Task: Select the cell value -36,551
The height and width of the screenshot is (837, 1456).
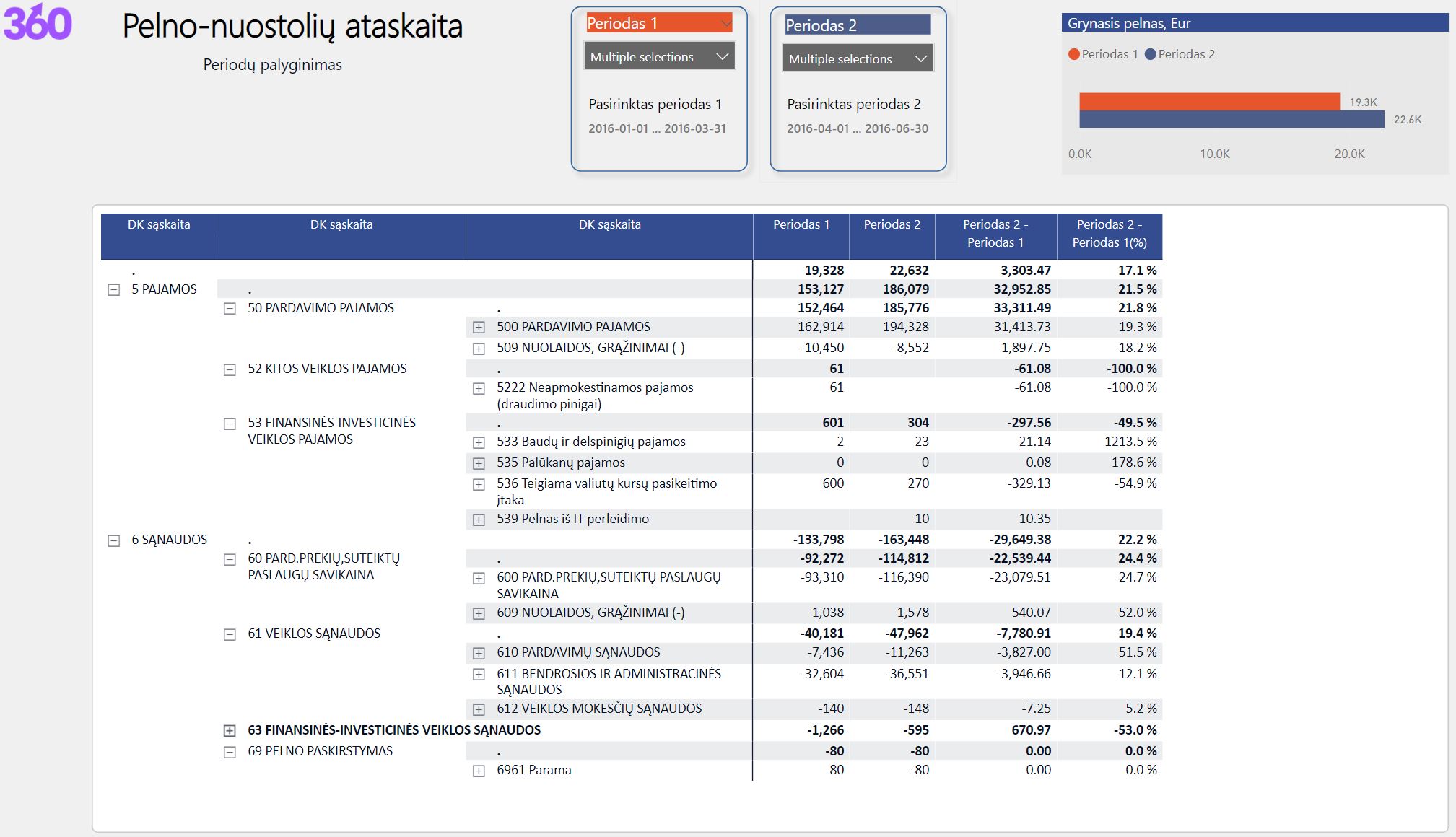Action: pyautogui.click(x=906, y=674)
